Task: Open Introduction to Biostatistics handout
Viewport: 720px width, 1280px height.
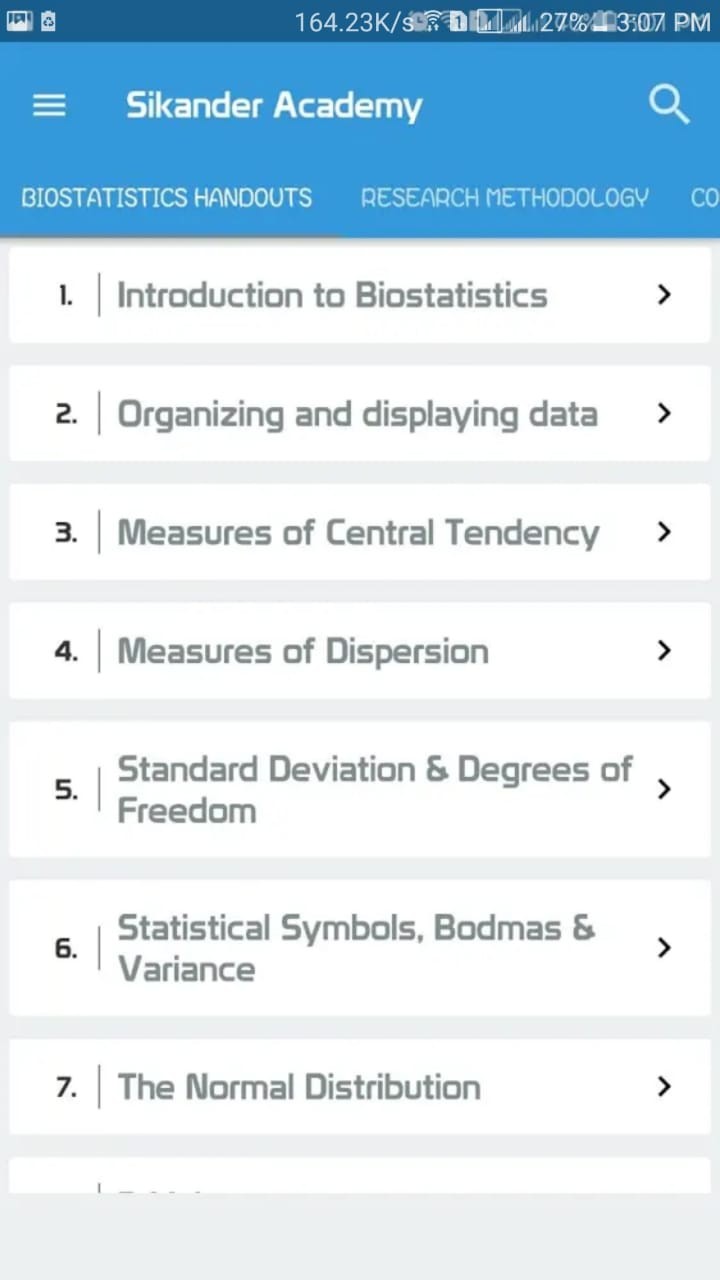Action: tap(332, 295)
